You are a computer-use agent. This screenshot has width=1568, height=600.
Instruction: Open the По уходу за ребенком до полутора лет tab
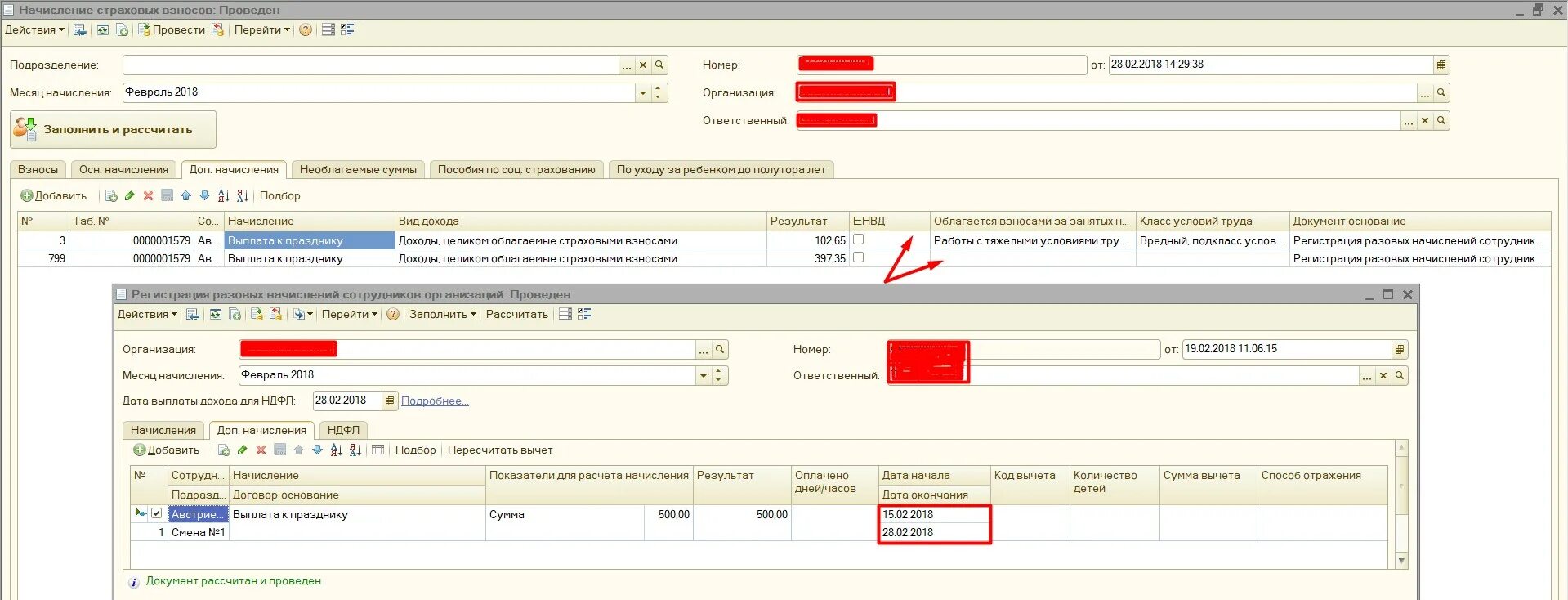click(x=721, y=169)
